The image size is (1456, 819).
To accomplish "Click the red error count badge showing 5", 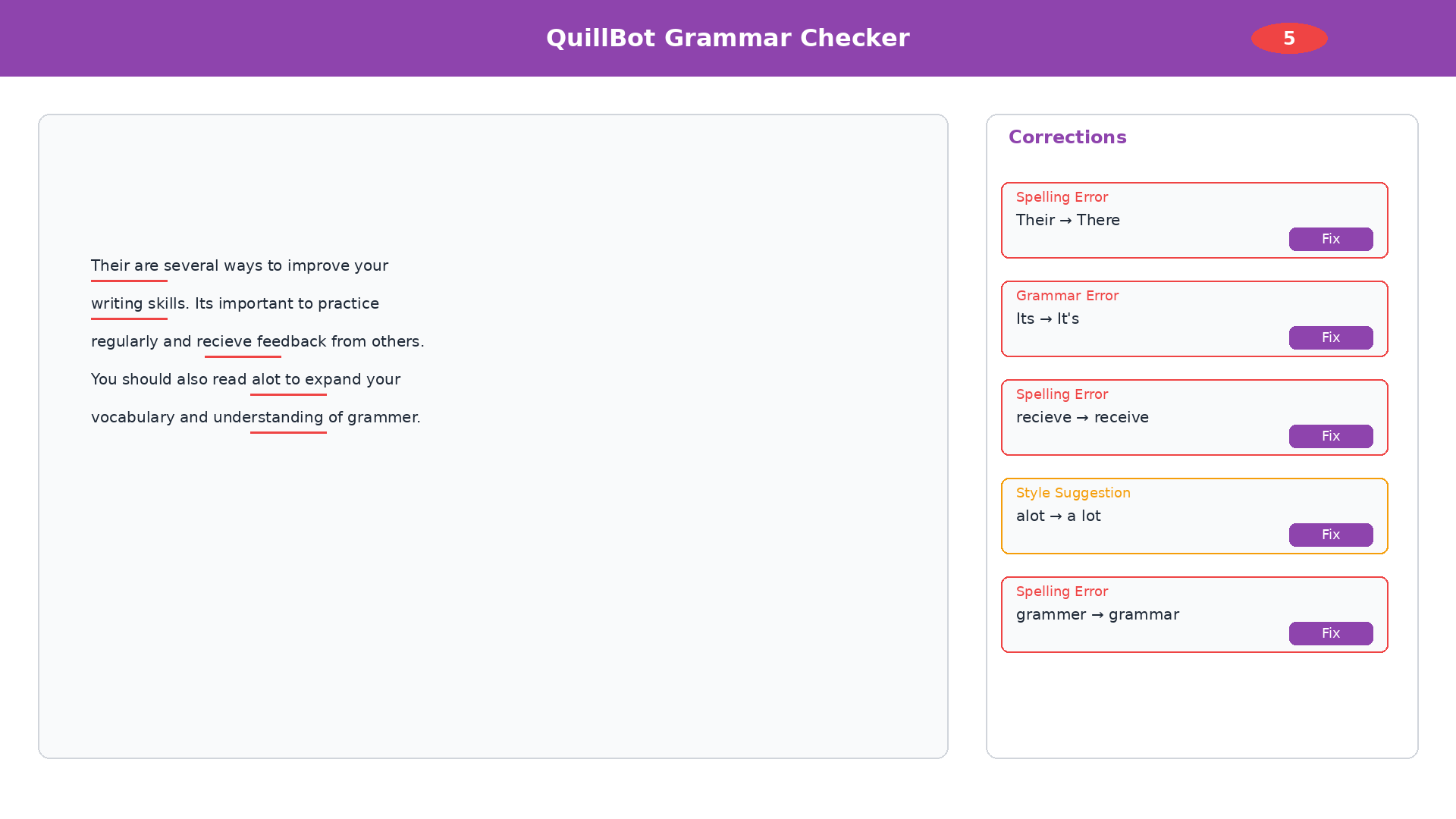I will 1288,38.
